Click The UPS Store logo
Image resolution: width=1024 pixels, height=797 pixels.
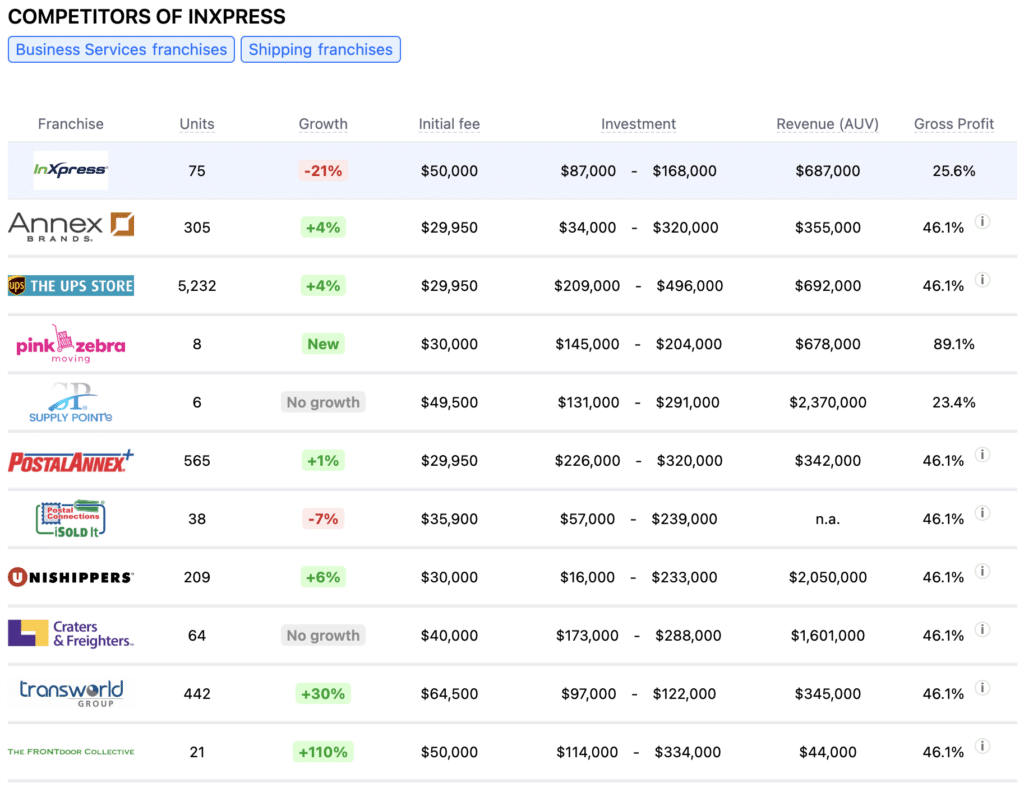point(71,285)
